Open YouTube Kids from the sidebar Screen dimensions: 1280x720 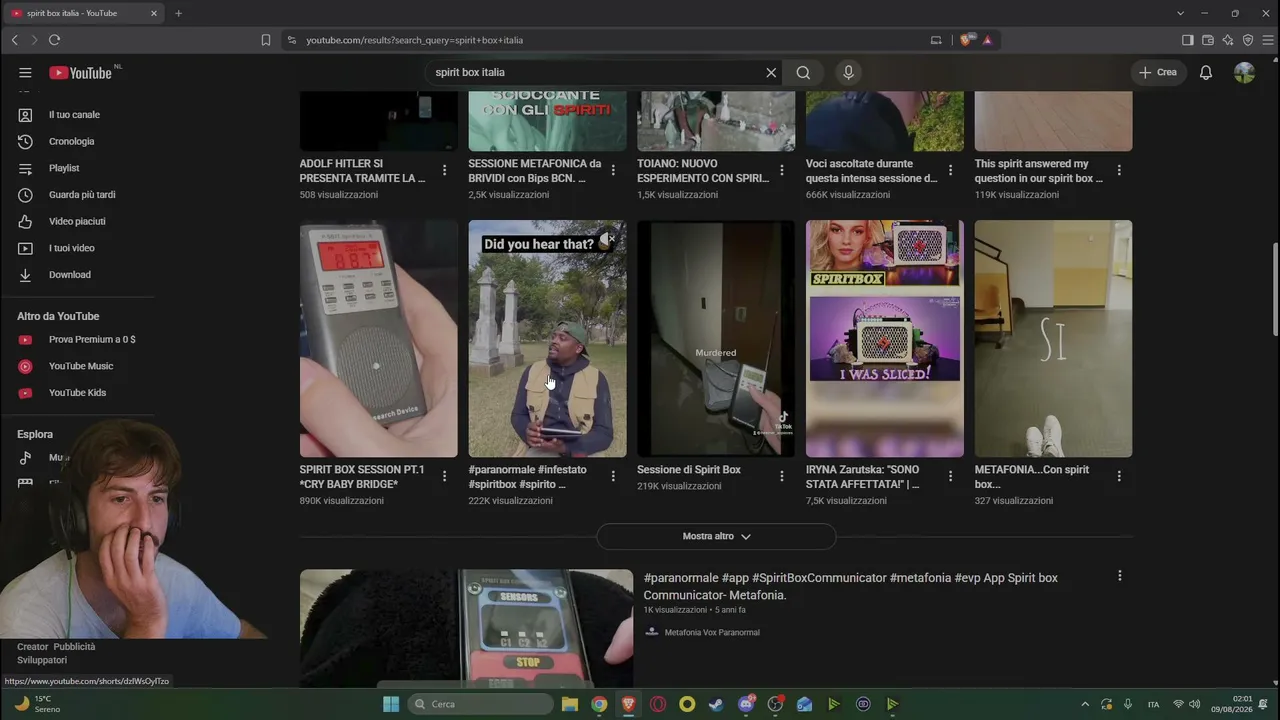(x=78, y=393)
